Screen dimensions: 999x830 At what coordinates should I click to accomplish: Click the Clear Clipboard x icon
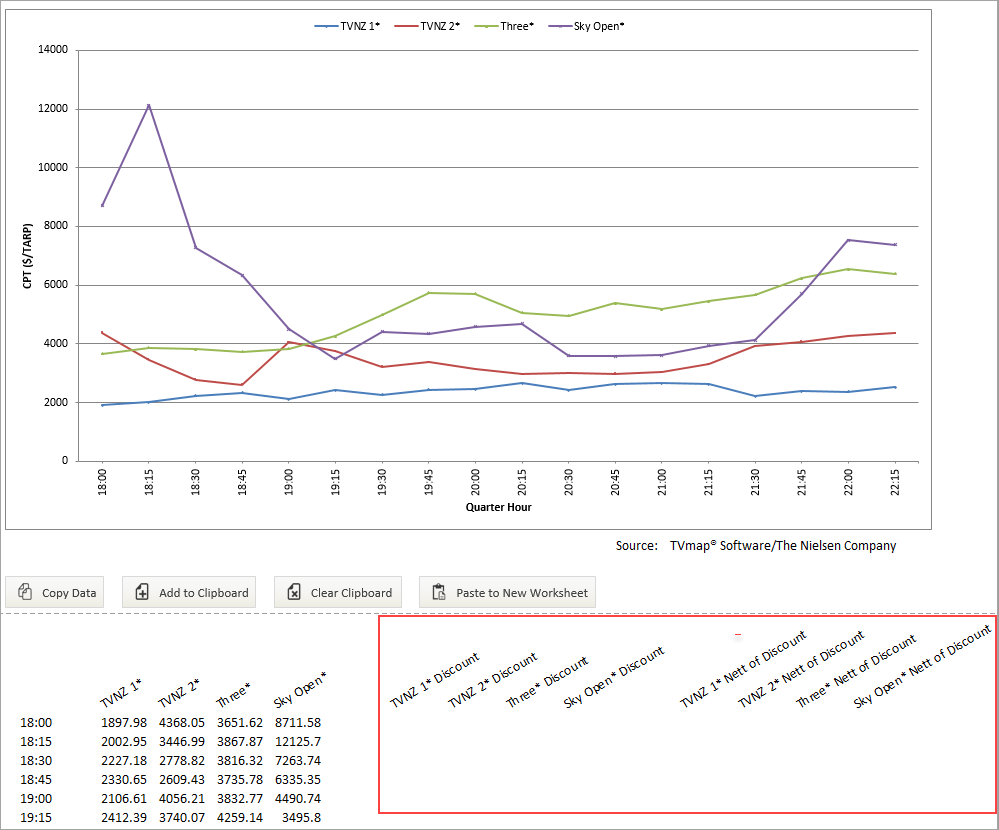tap(294, 592)
